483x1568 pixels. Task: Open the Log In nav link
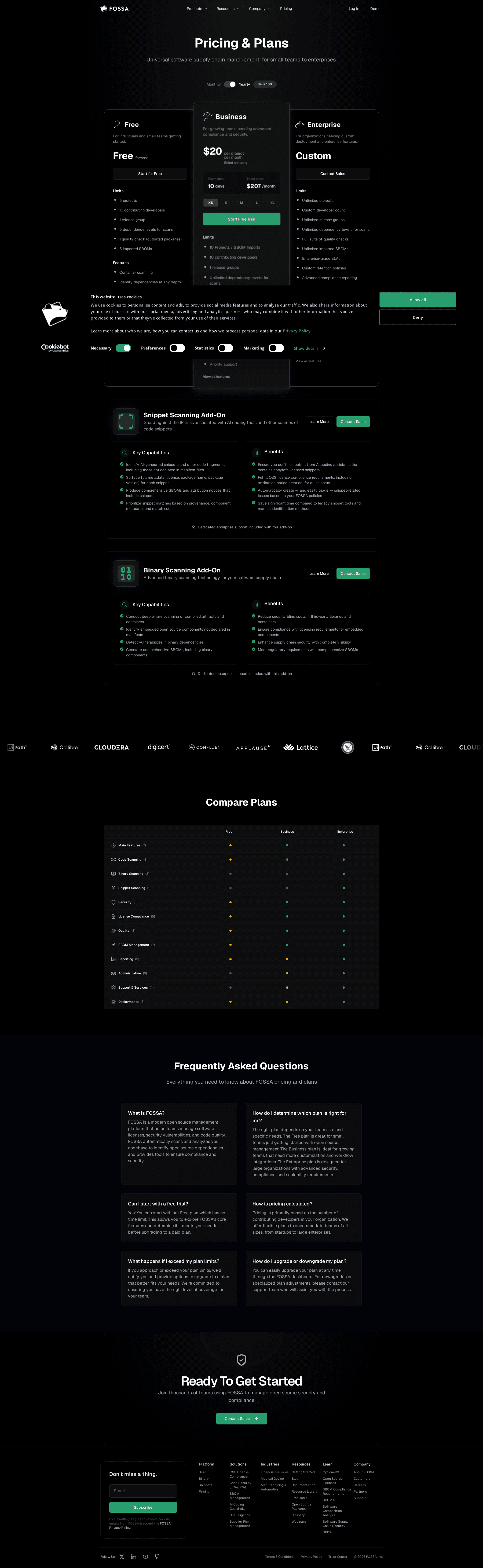click(354, 9)
